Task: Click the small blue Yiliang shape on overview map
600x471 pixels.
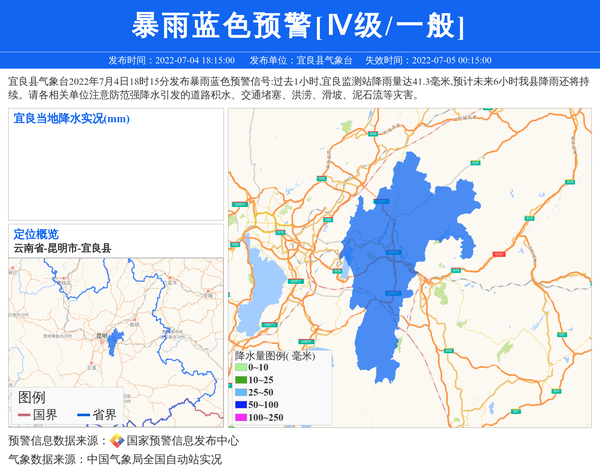Action: [x=116, y=340]
